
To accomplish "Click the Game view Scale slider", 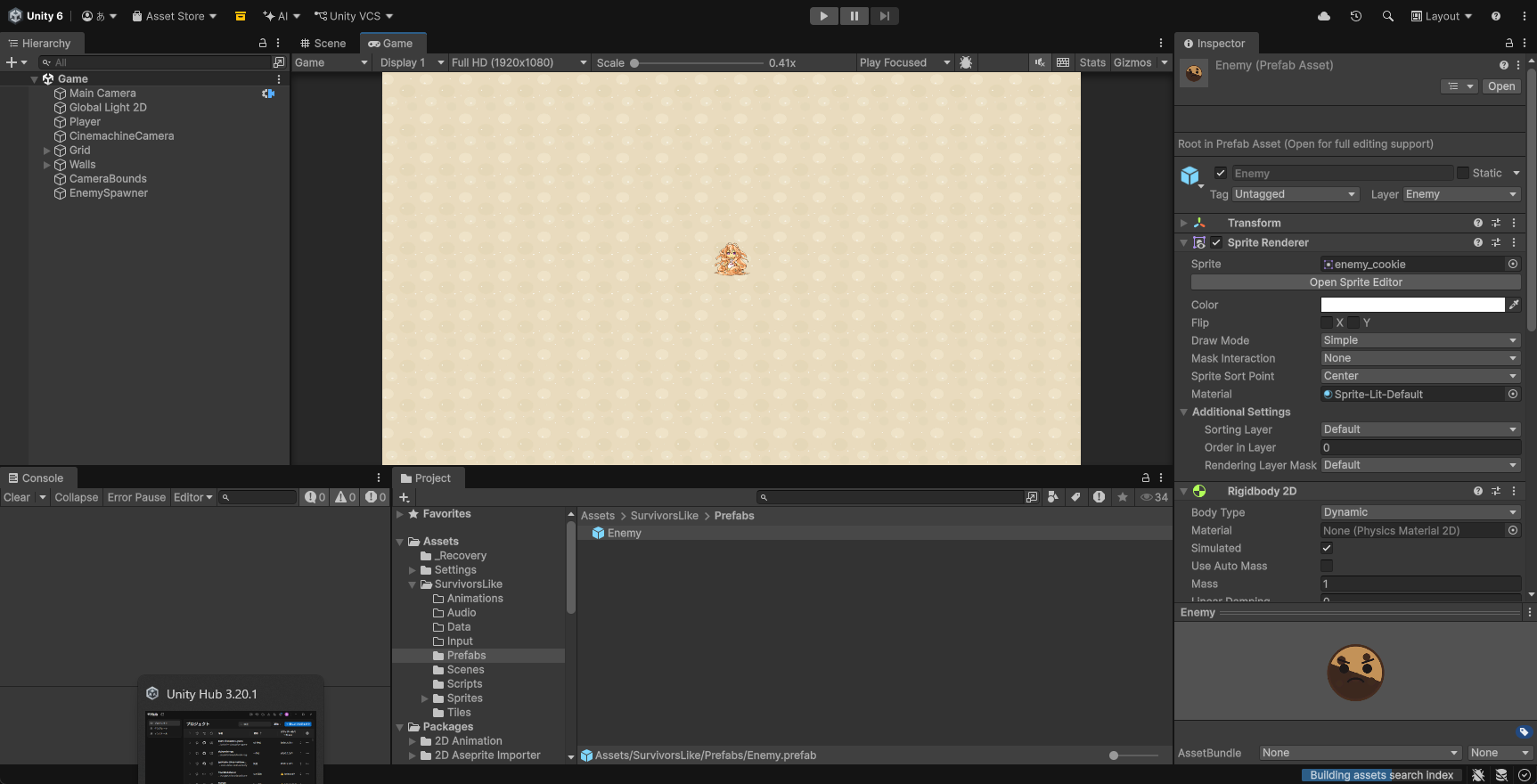I will 697,63.
